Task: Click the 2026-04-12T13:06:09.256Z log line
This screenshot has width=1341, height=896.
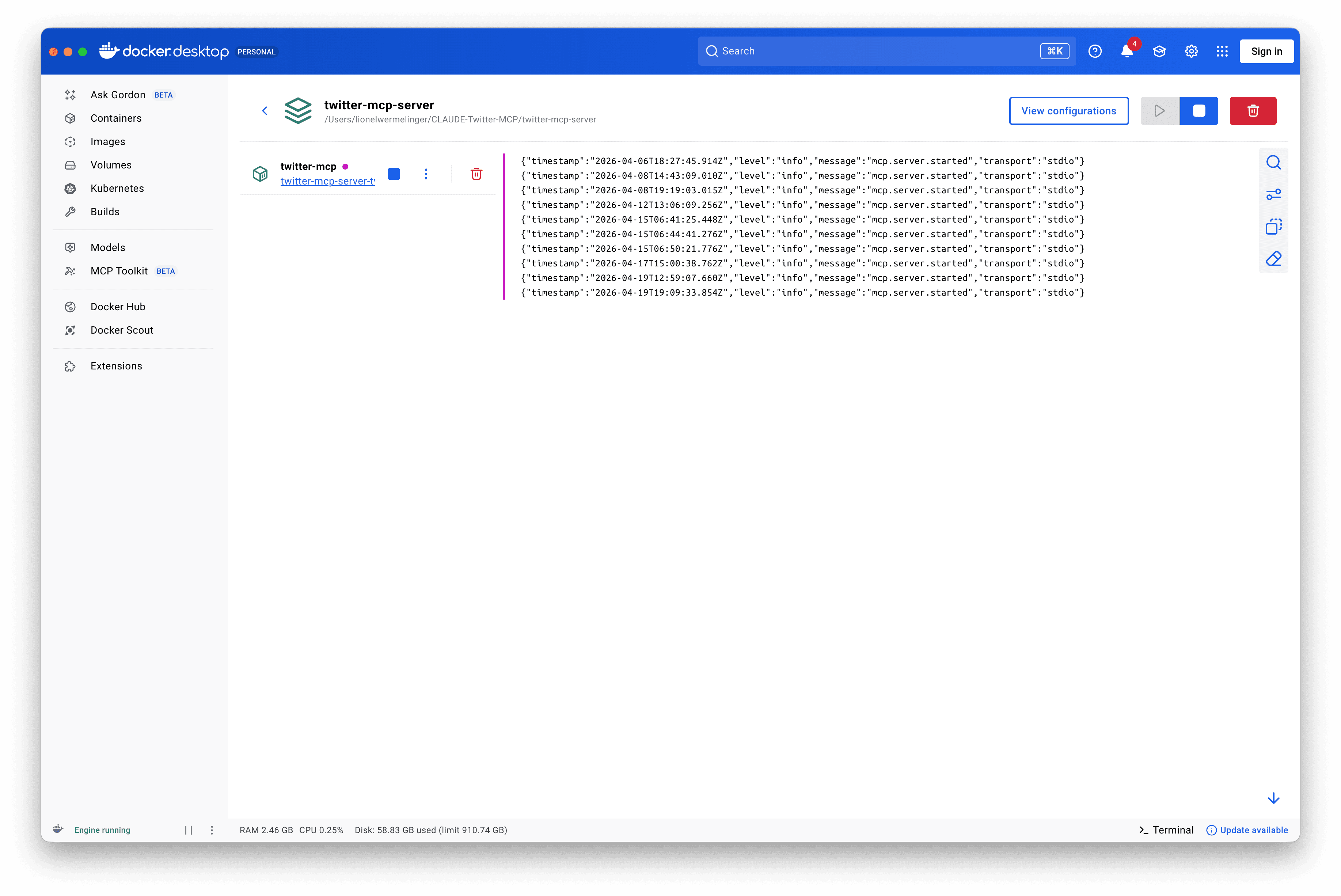Action: [x=802, y=205]
